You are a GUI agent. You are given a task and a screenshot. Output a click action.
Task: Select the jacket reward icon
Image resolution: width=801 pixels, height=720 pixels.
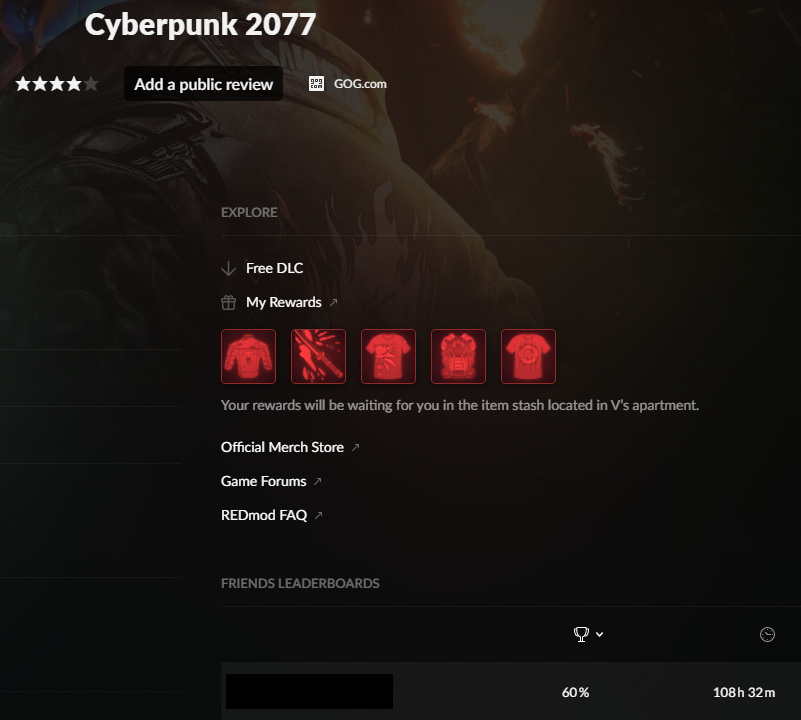[x=248, y=356]
